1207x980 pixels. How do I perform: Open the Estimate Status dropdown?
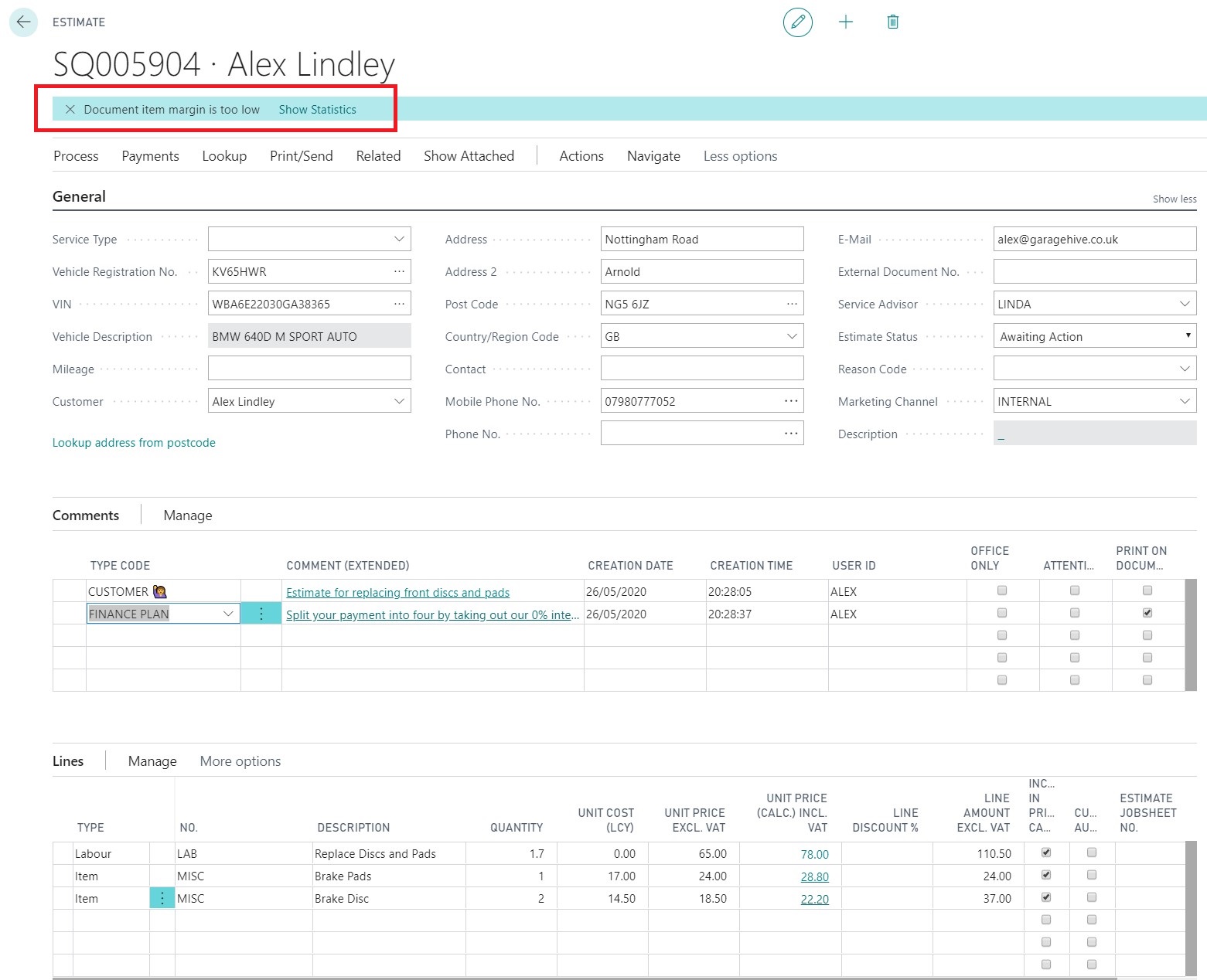pos(1187,336)
